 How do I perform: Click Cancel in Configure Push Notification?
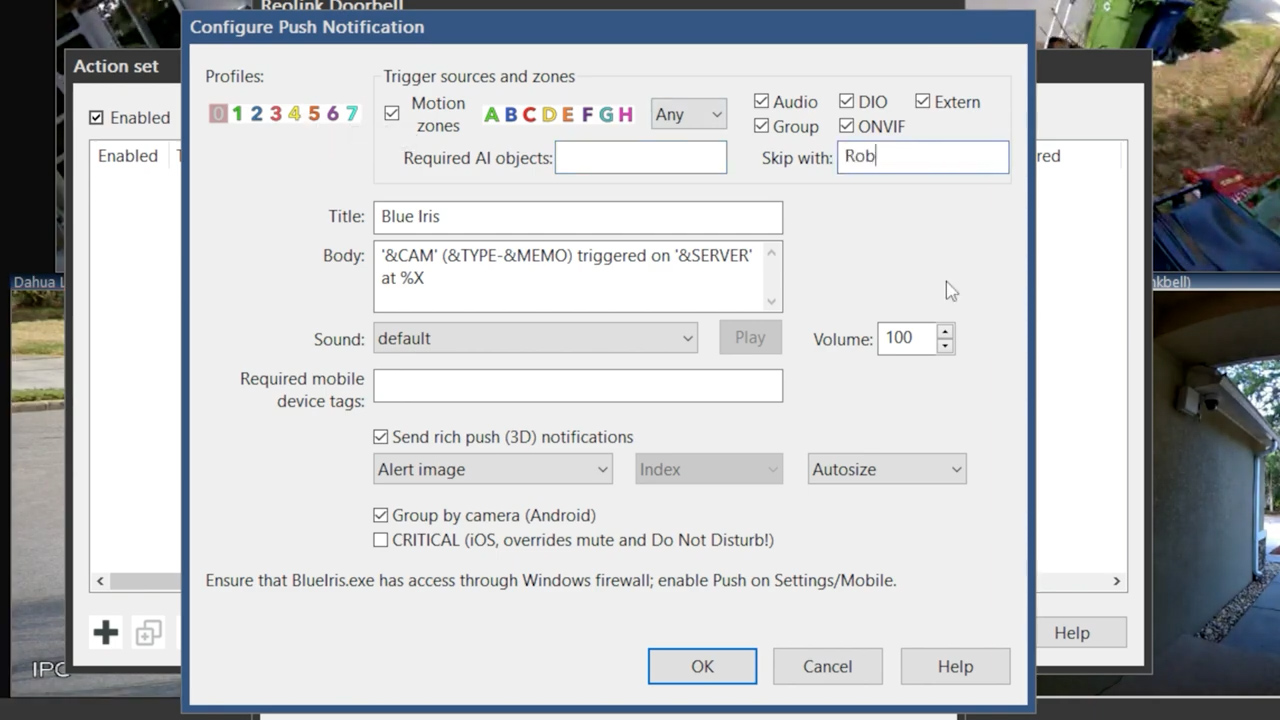(827, 666)
